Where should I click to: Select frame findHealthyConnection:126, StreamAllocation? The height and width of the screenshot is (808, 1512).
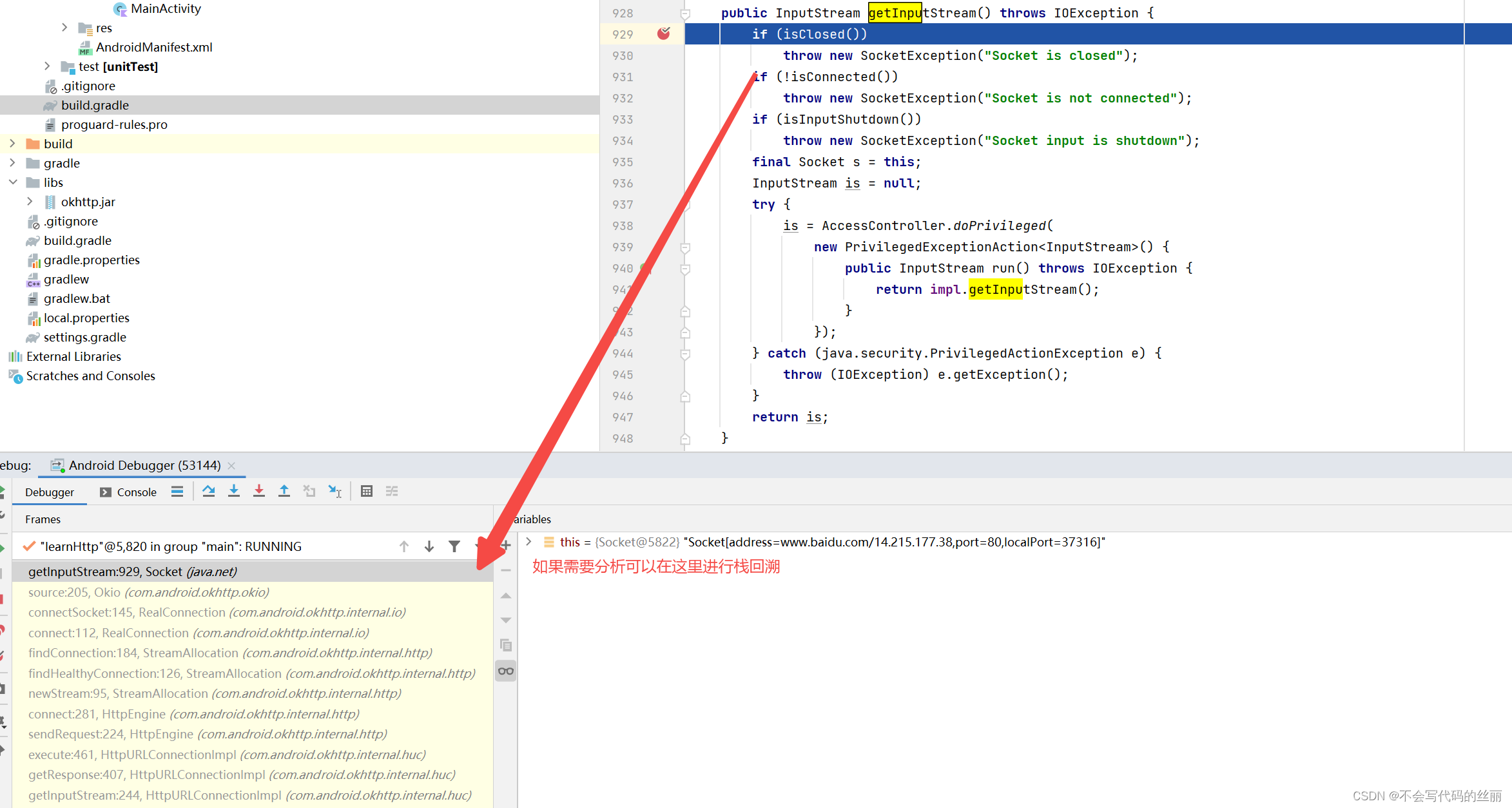point(253,673)
